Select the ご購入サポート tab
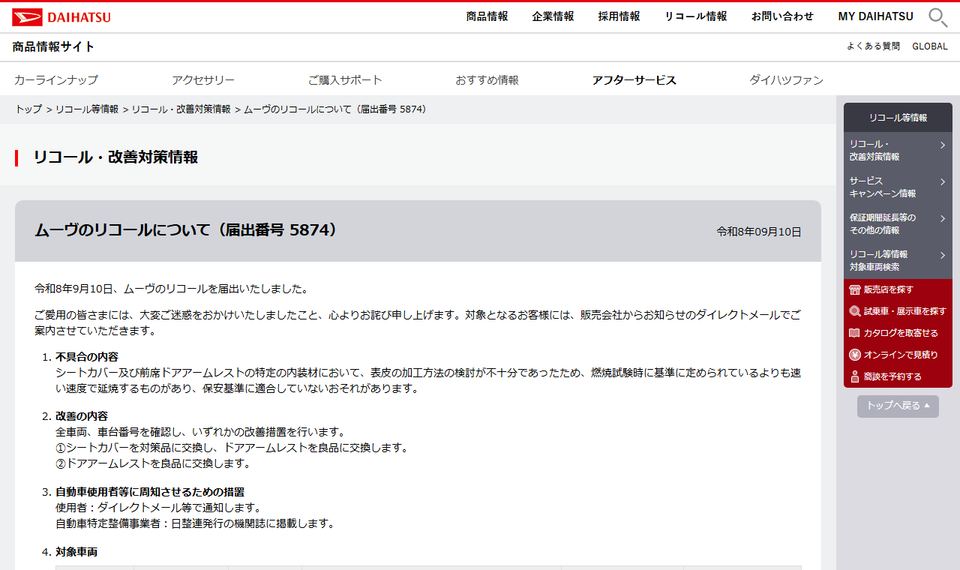This screenshot has height=570, width=960. (x=345, y=80)
